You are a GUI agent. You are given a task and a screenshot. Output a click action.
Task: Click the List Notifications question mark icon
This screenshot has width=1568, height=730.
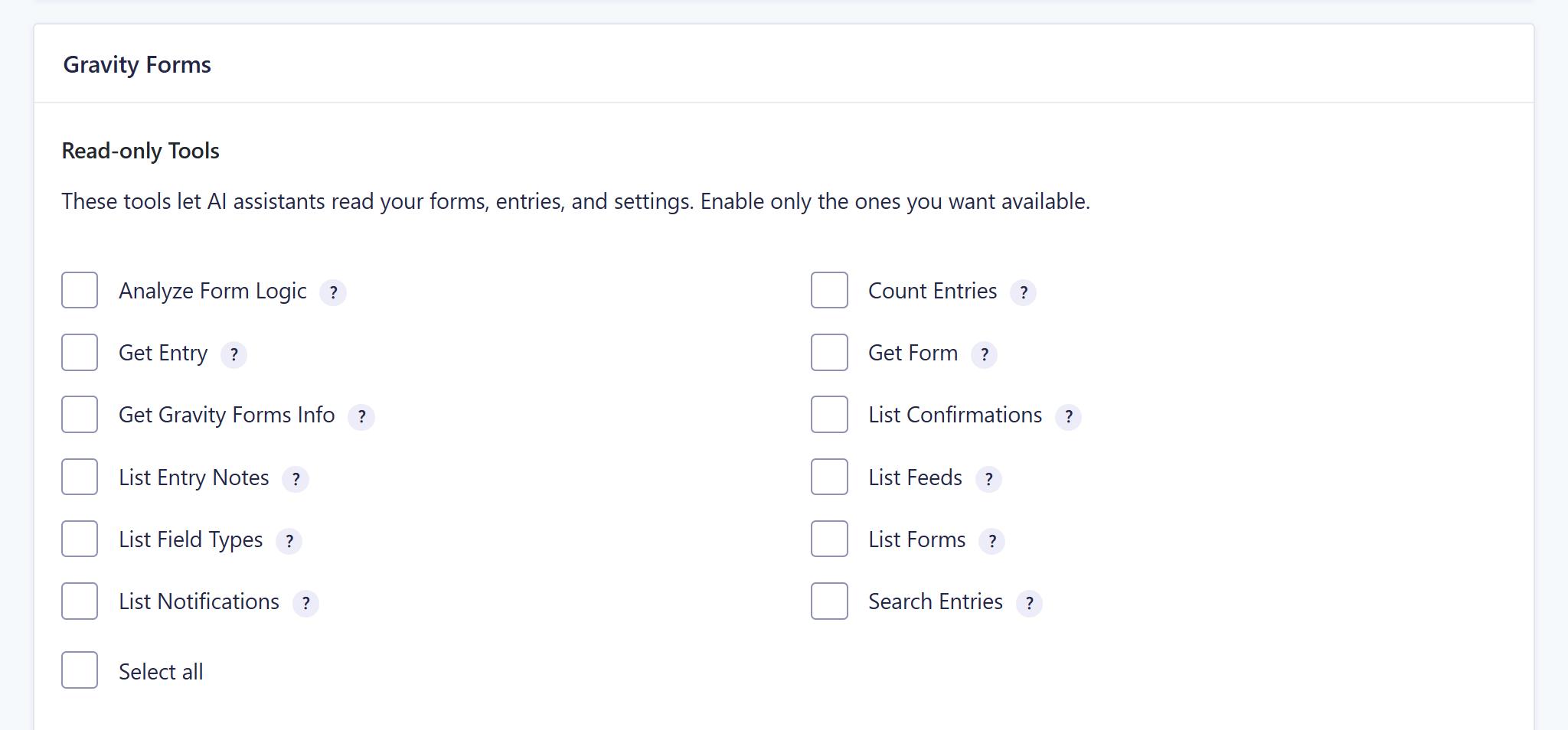tap(306, 603)
